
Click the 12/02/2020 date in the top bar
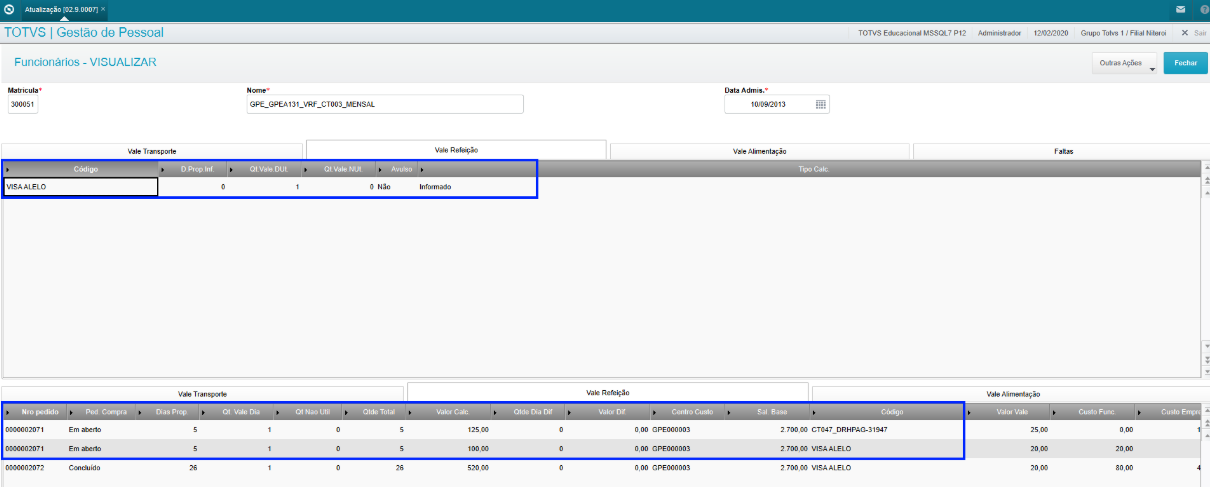pos(1052,33)
